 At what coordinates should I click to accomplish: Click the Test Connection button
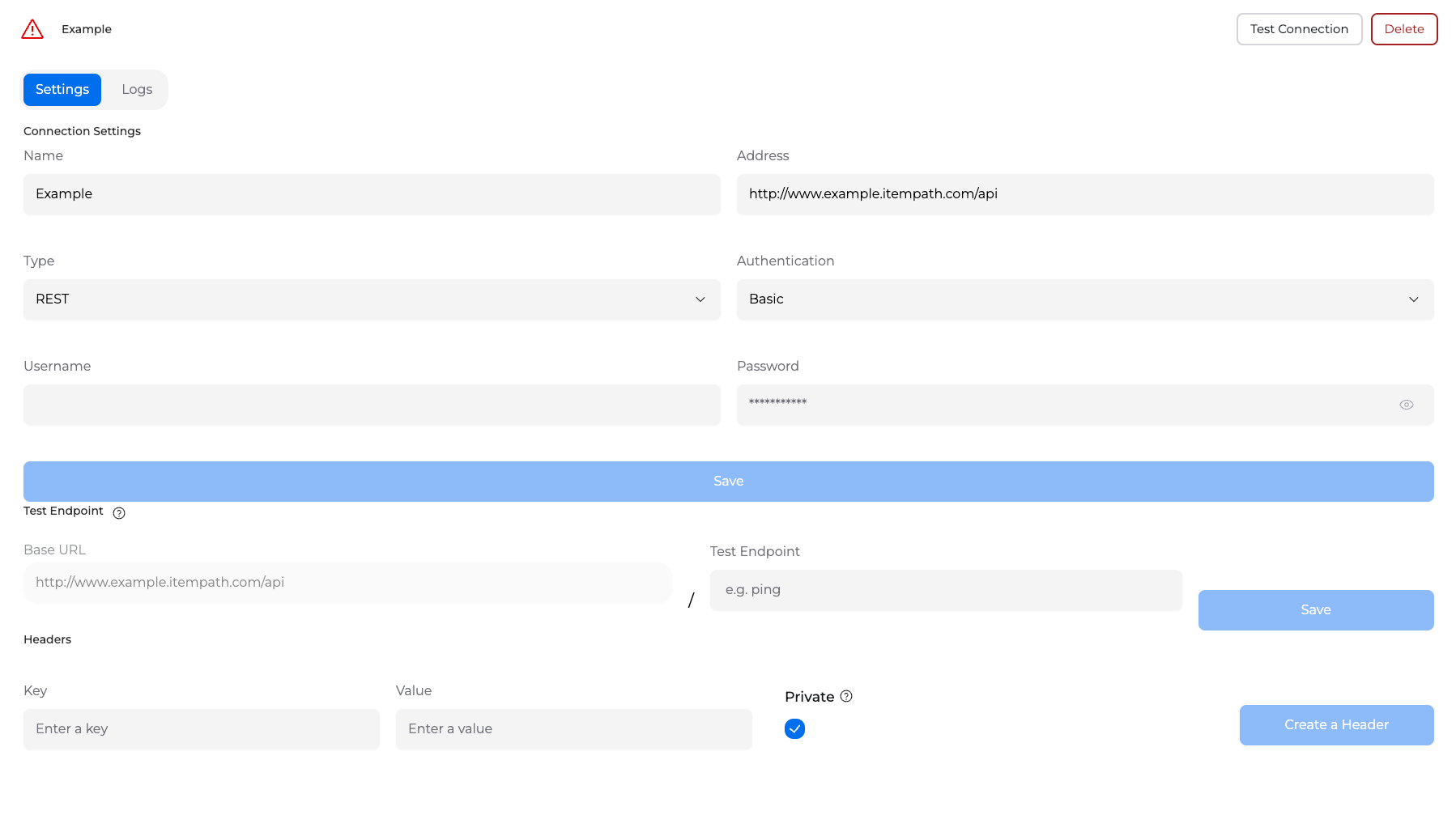[x=1299, y=29]
